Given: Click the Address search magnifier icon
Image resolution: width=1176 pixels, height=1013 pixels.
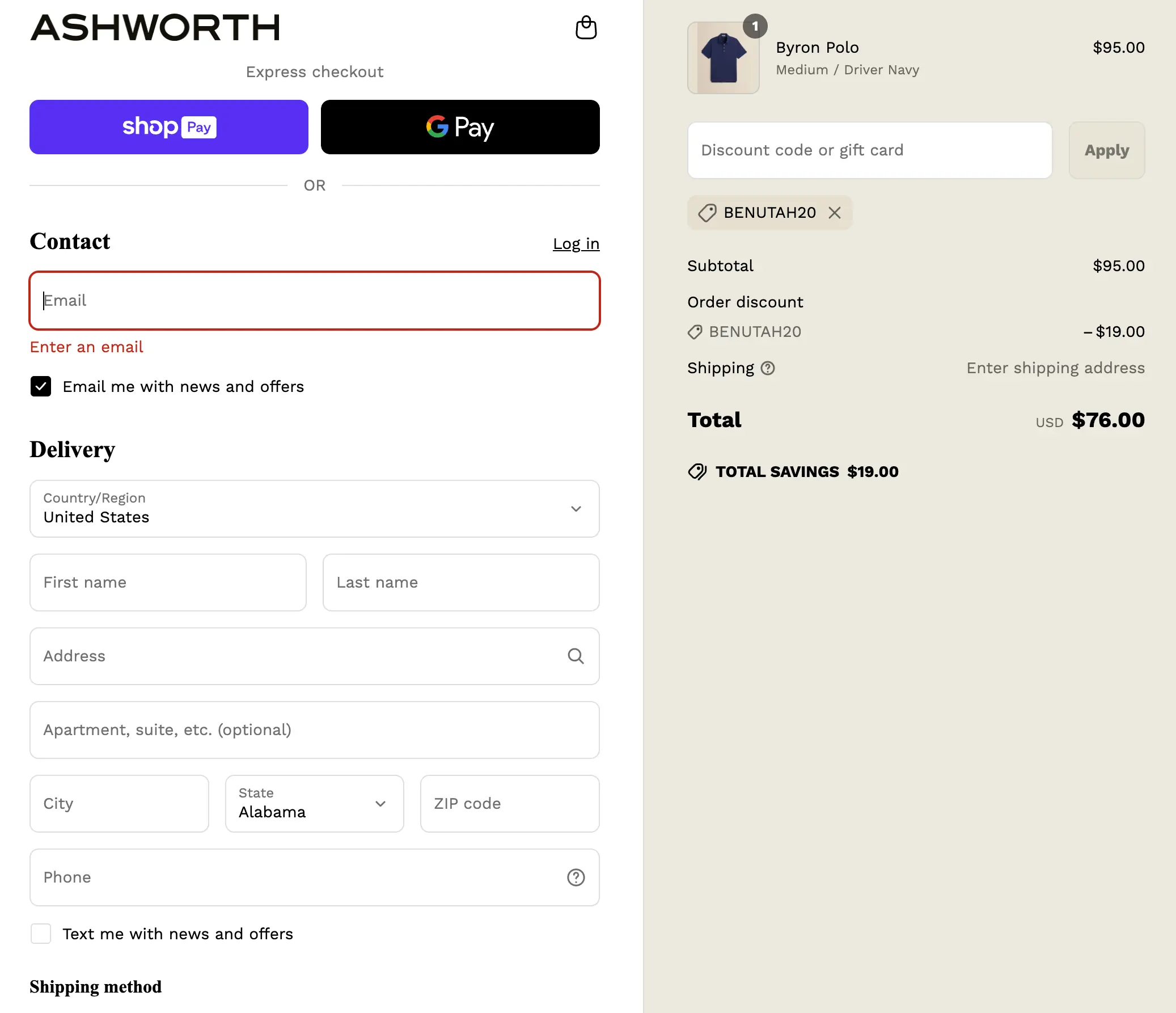Looking at the screenshot, I should (x=576, y=656).
